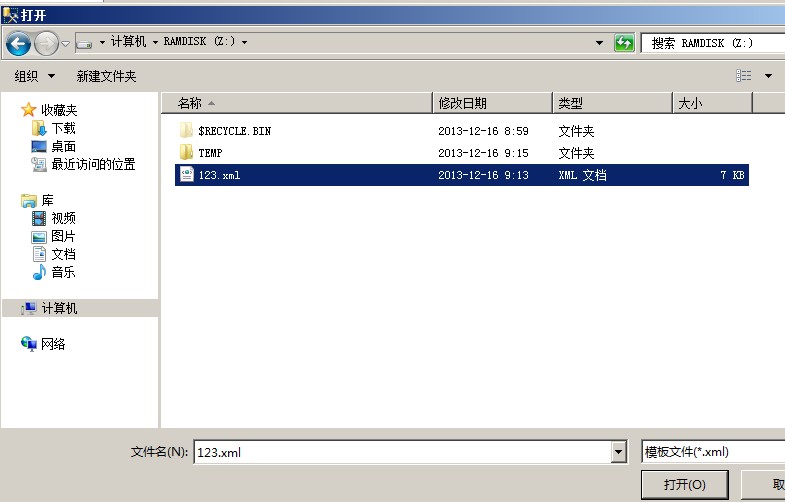This screenshot has height=502, width=785.
Task: Click the $RECYCLE.BIN folder icon
Action: 186,130
